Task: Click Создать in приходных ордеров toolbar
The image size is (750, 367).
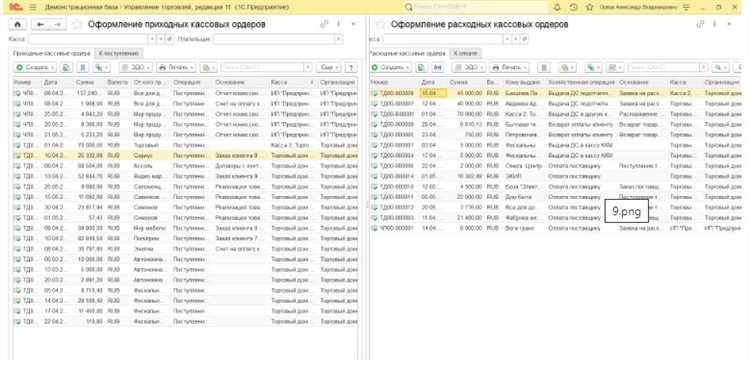Action: [x=35, y=67]
